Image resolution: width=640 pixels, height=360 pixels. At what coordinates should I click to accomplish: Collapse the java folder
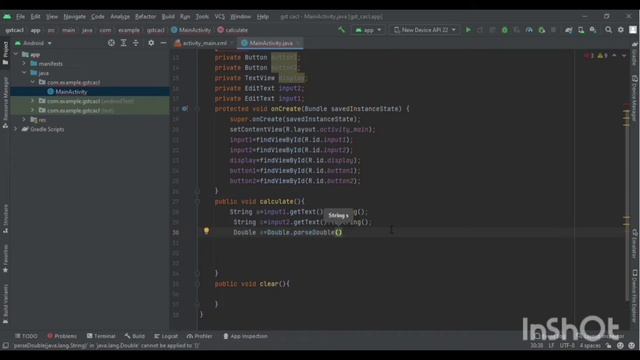tap(24, 73)
